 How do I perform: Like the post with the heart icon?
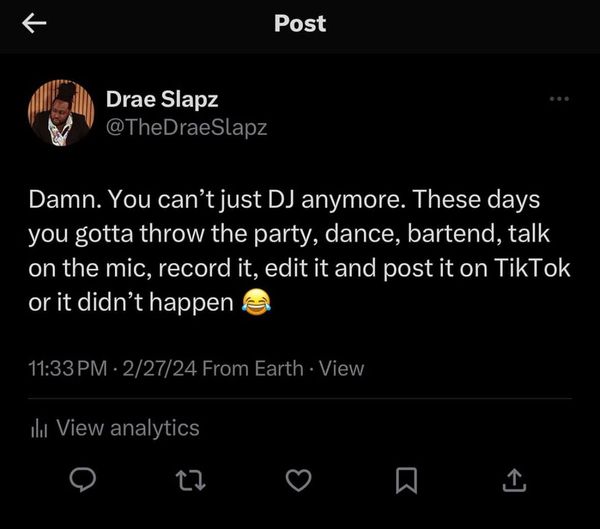tap(298, 482)
